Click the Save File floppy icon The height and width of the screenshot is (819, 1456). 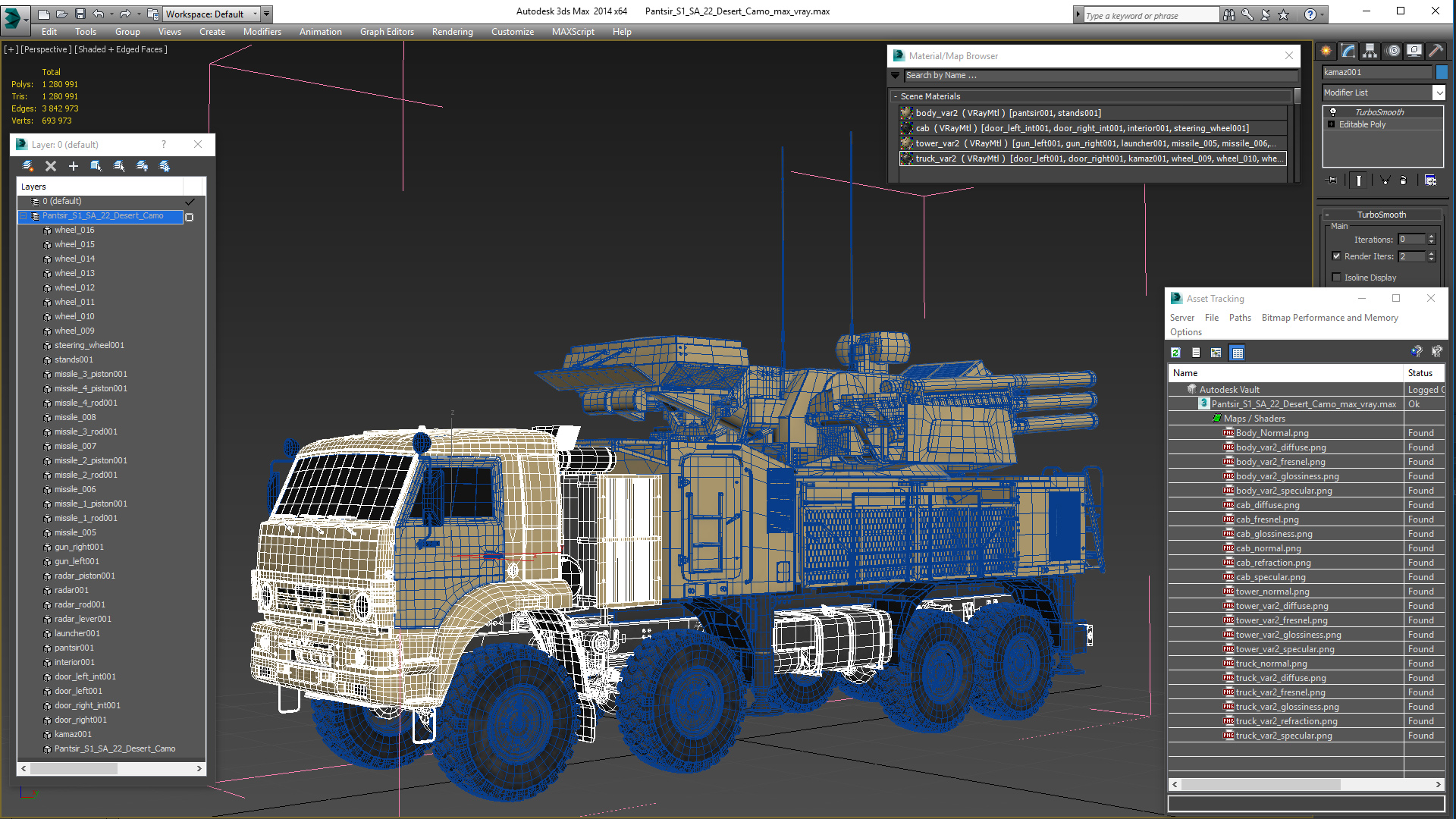(80, 14)
